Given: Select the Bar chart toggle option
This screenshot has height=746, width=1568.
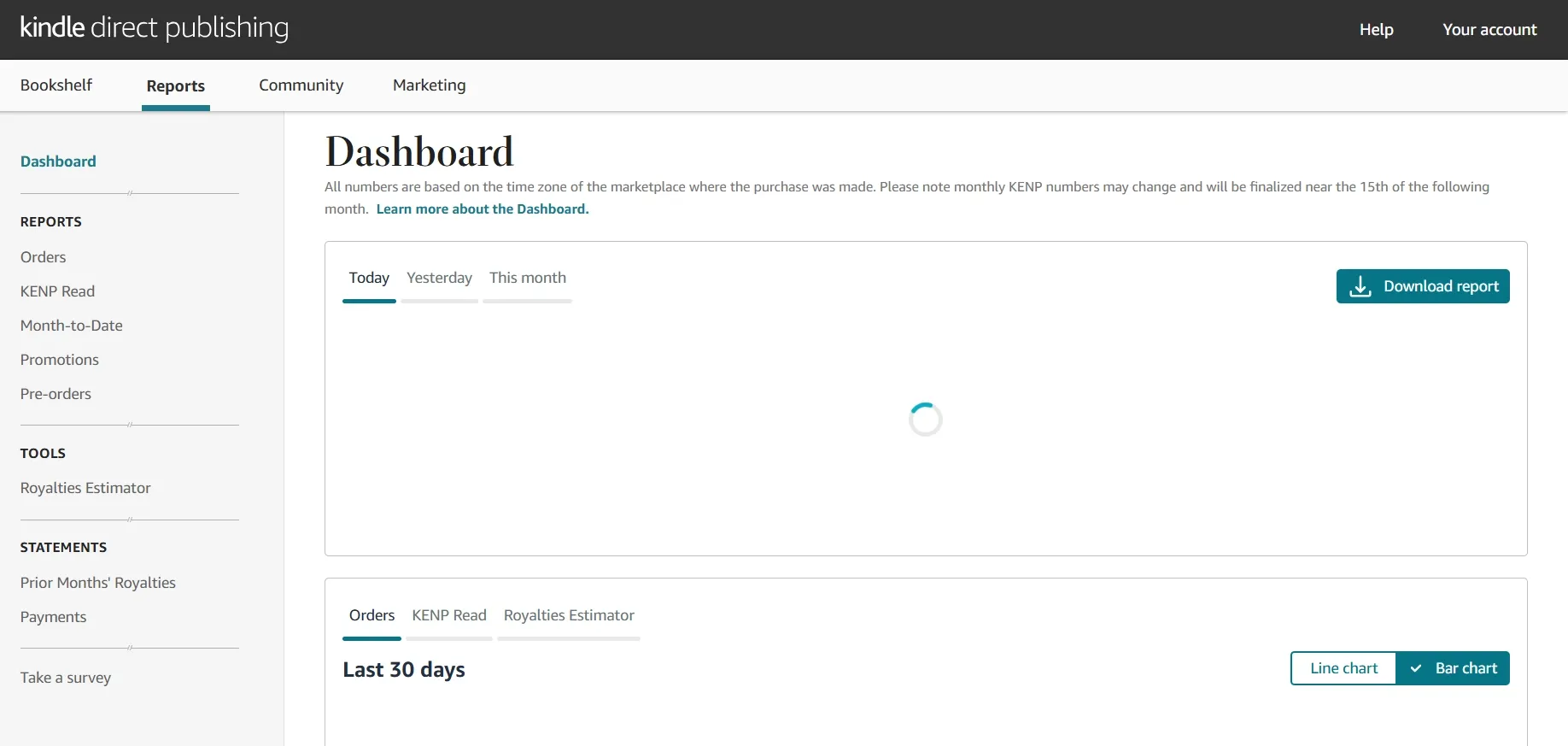Looking at the screenshot, I should [x=1453, y=668].
